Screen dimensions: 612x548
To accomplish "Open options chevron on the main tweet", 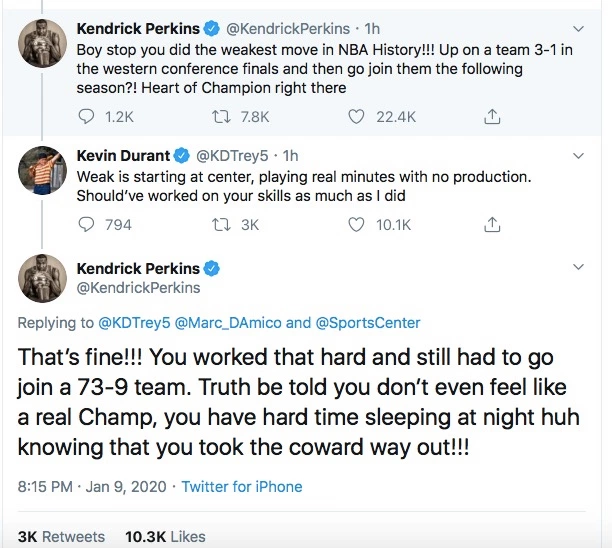I will coord(579,267).
